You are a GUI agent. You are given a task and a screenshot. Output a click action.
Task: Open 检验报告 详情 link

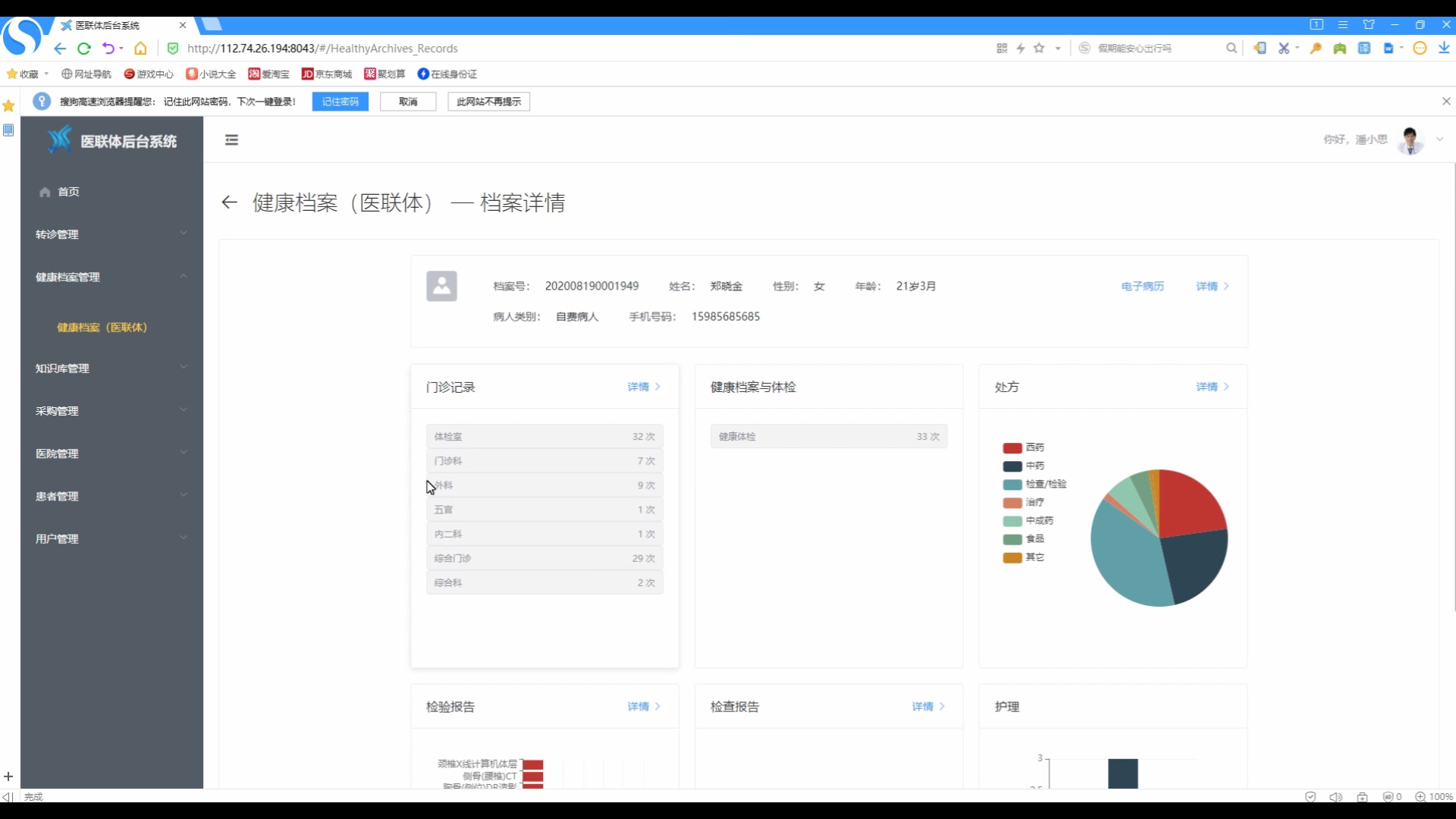point(643,707)
